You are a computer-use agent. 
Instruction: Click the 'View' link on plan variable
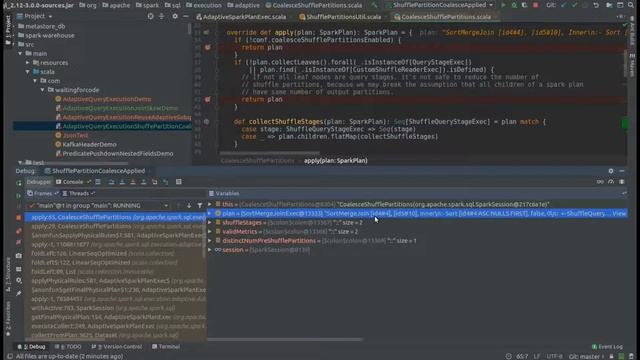(x=619, y=213)
